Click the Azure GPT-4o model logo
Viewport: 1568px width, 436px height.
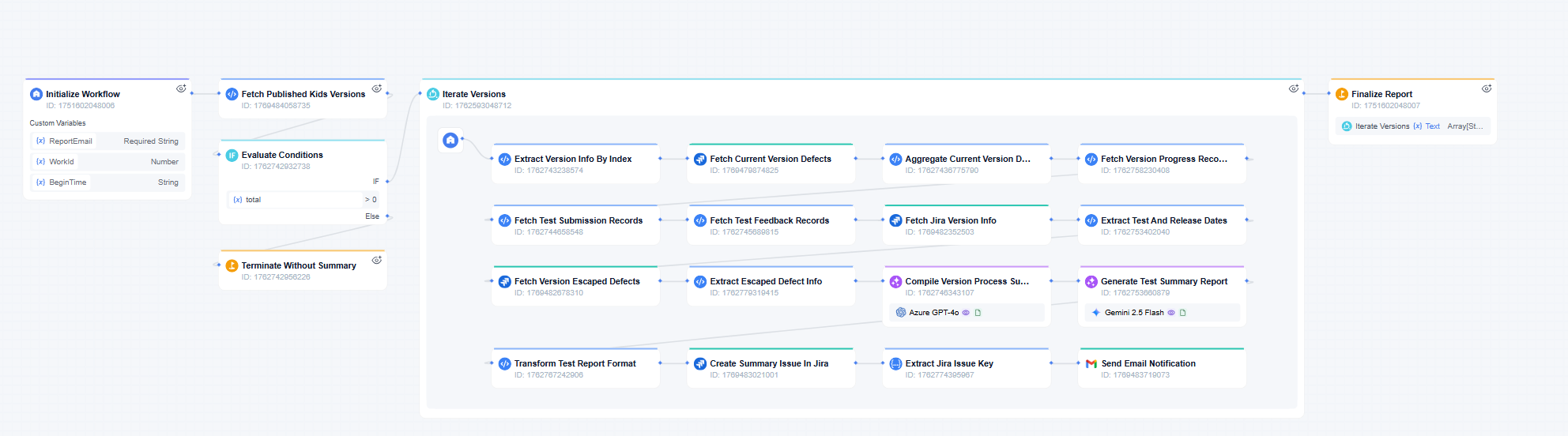click(x=900, y=313)
